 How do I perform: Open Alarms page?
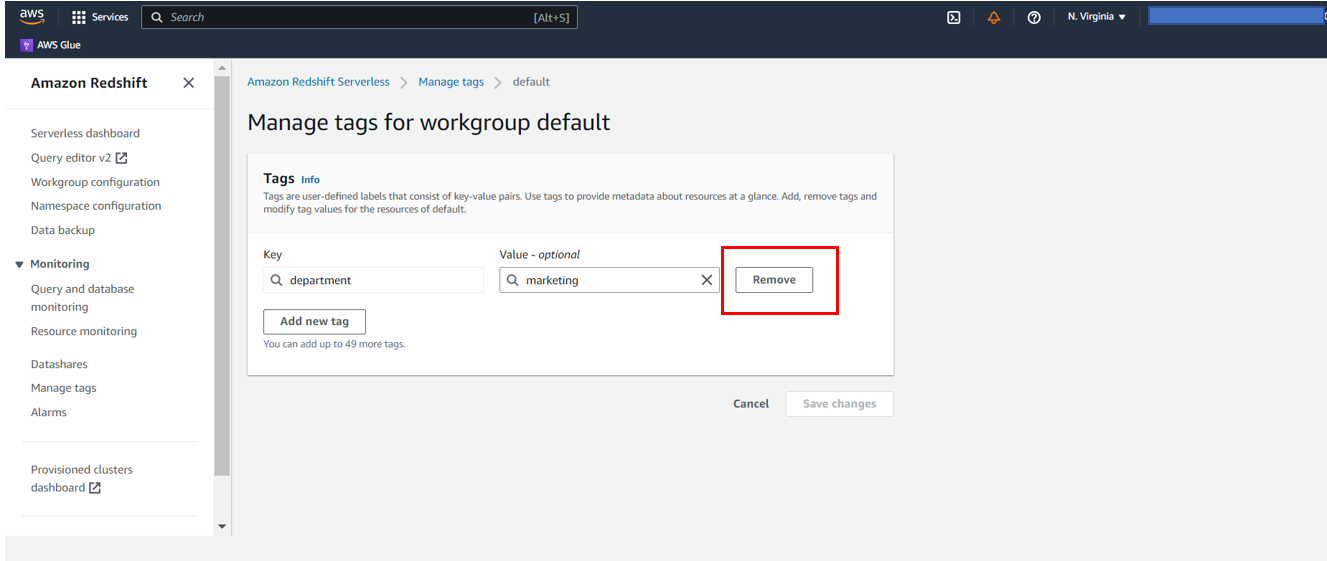click(49, 412)
